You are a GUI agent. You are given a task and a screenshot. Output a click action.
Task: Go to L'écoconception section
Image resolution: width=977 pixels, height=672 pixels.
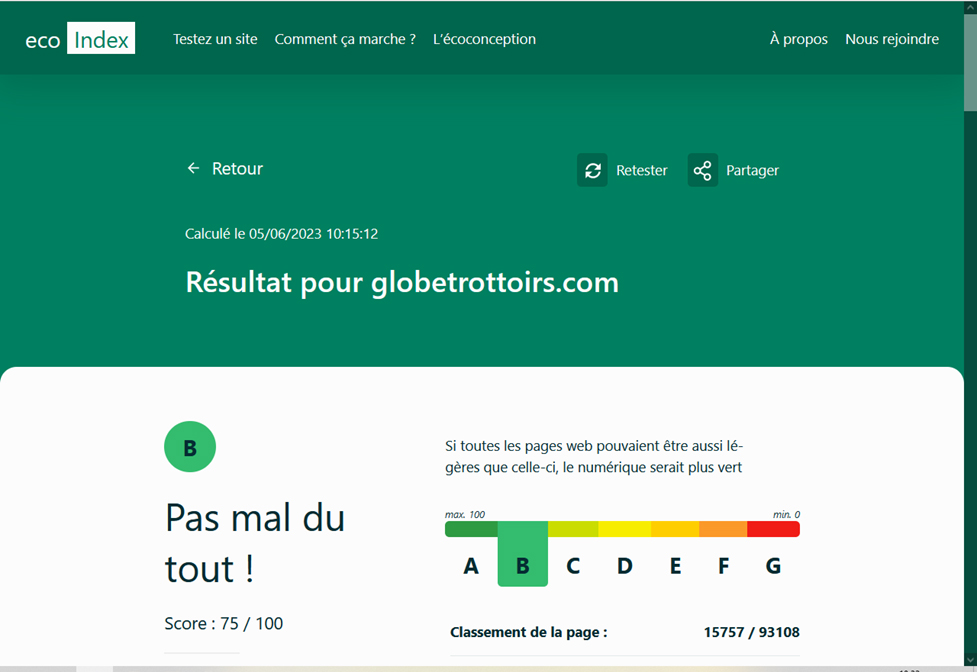(484, 39)
